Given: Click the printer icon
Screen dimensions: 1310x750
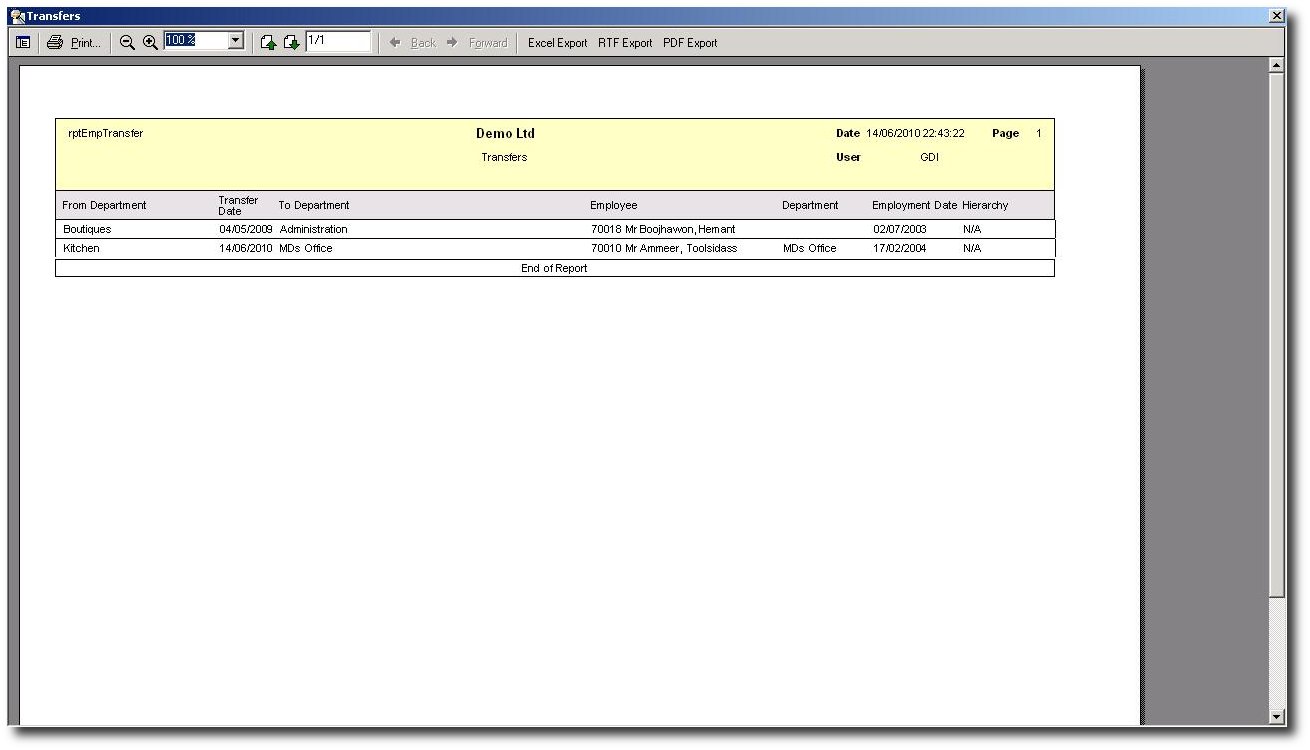Looking at the screenshot, I should tap(55, 42).
